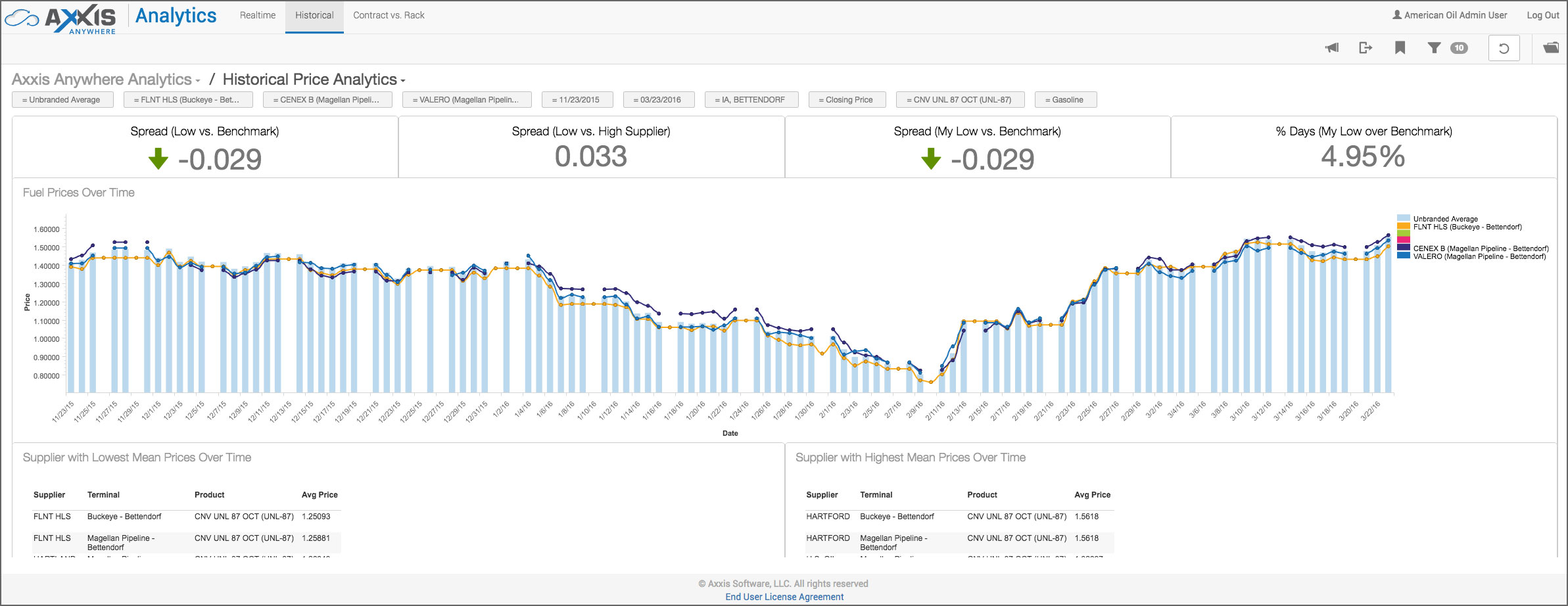Click the FLNT HLS (Buckeye) filter chip
The image size is (1568, 606).
pyautogui.click(x=188, y=100)
